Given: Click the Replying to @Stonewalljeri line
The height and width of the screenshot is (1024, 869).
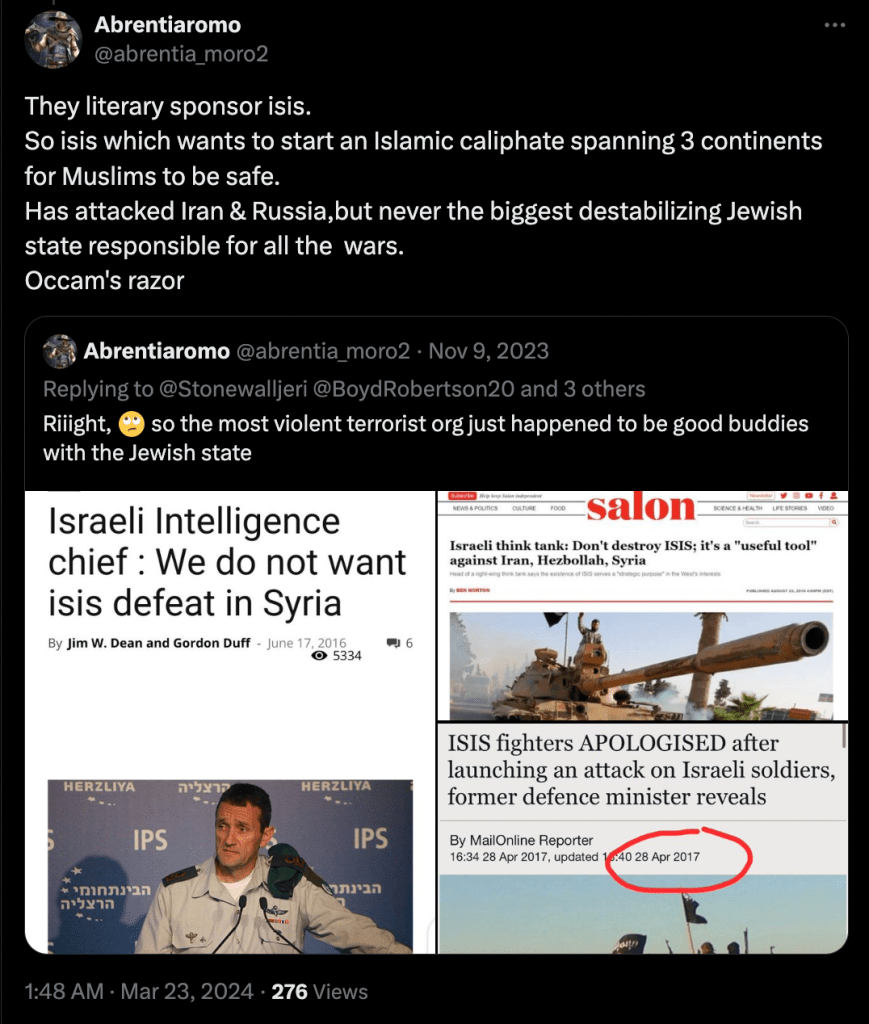Looking at the screenshot, I should 344,389.
